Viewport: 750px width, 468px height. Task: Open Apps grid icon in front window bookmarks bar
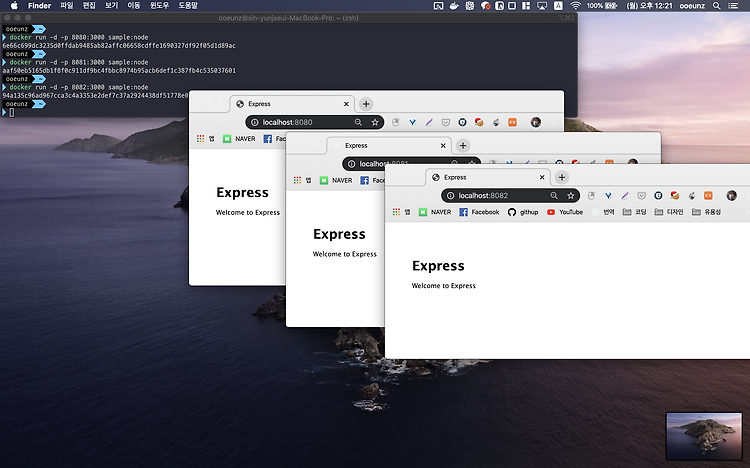tap(396, 212)
